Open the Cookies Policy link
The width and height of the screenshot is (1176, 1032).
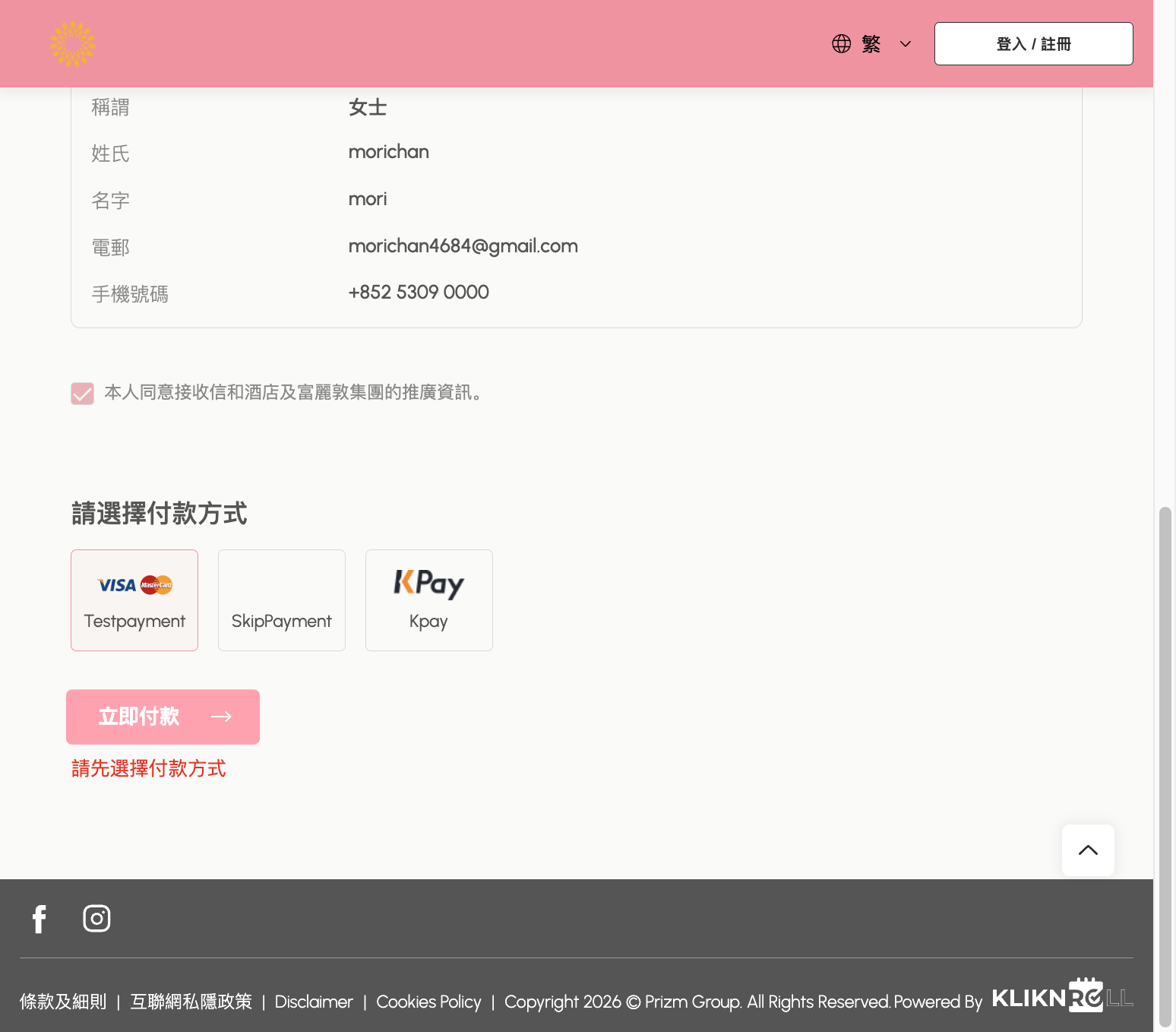tap(428, 1002)
